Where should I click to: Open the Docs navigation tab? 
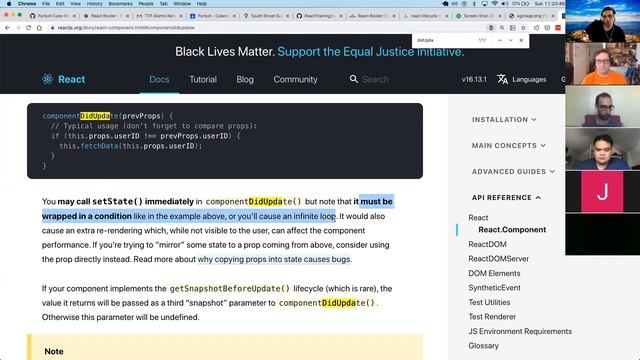pos(159,79)
